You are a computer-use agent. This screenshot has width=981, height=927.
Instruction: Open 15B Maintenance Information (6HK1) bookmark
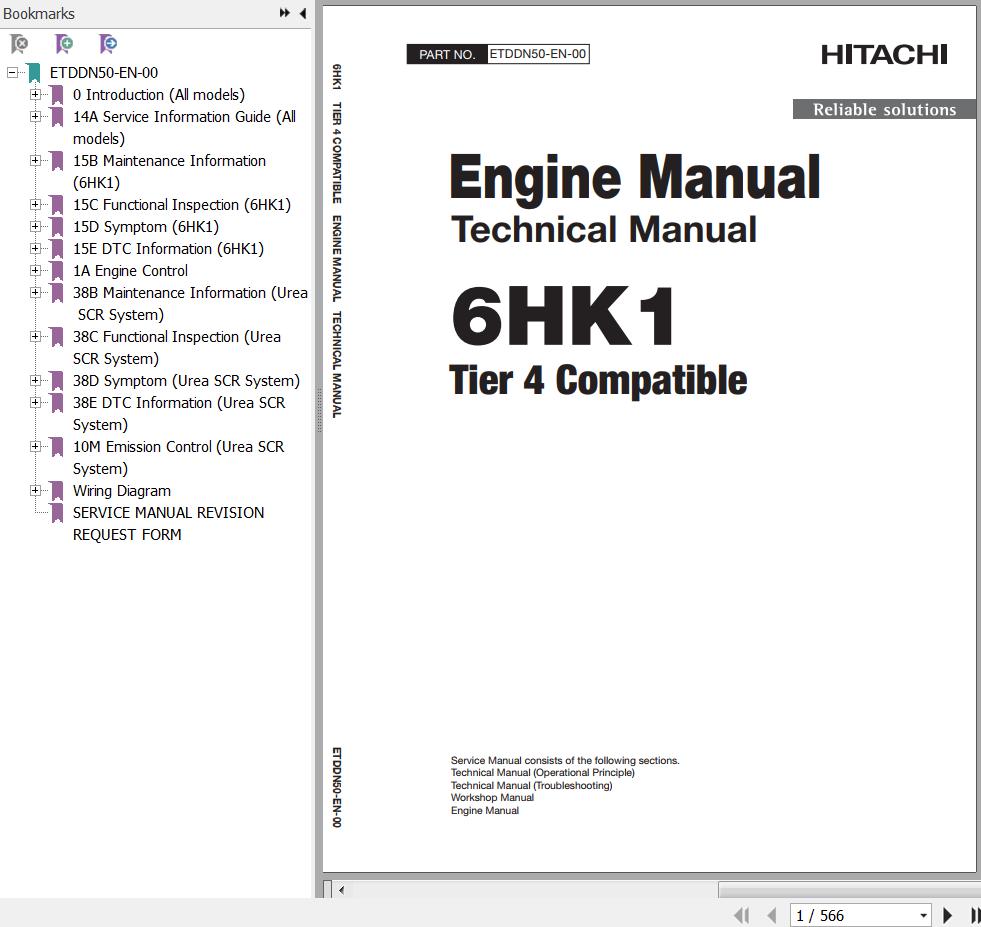[170, 172]
